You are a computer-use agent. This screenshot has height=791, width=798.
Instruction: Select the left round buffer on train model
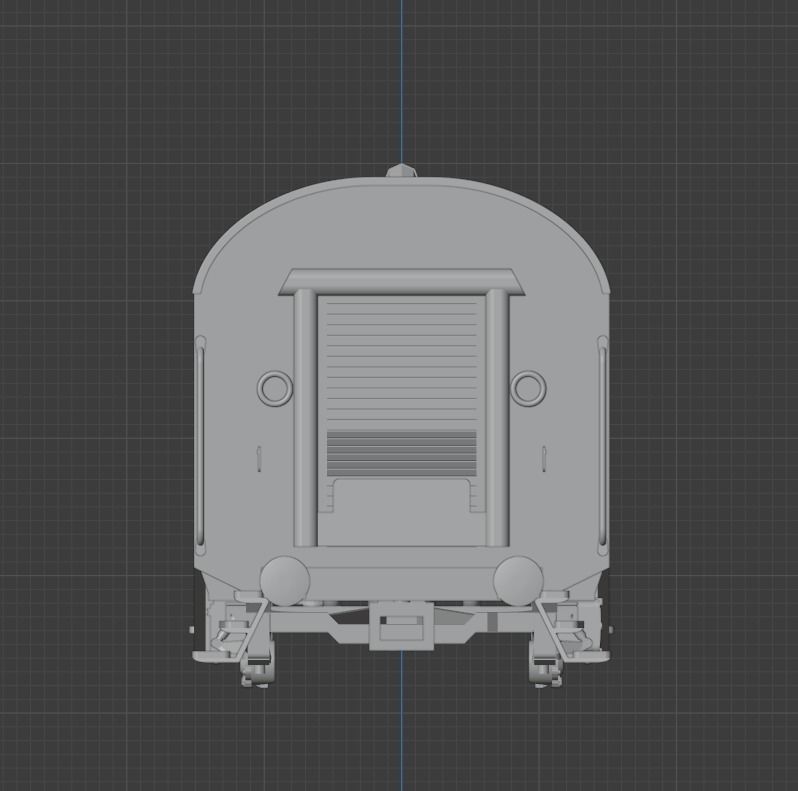284,581
